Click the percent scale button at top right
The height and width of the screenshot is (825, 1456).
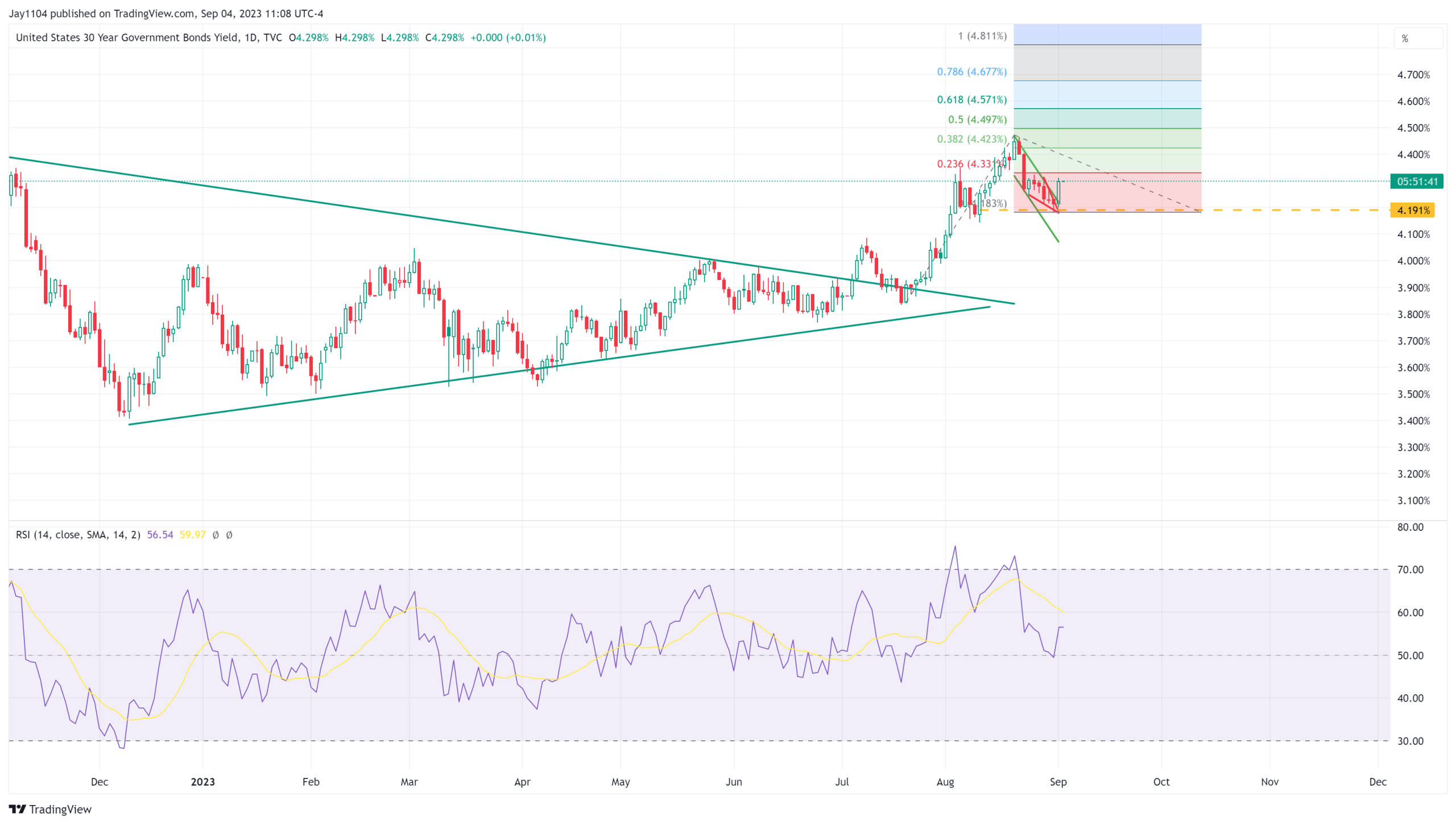point(1418,39)
